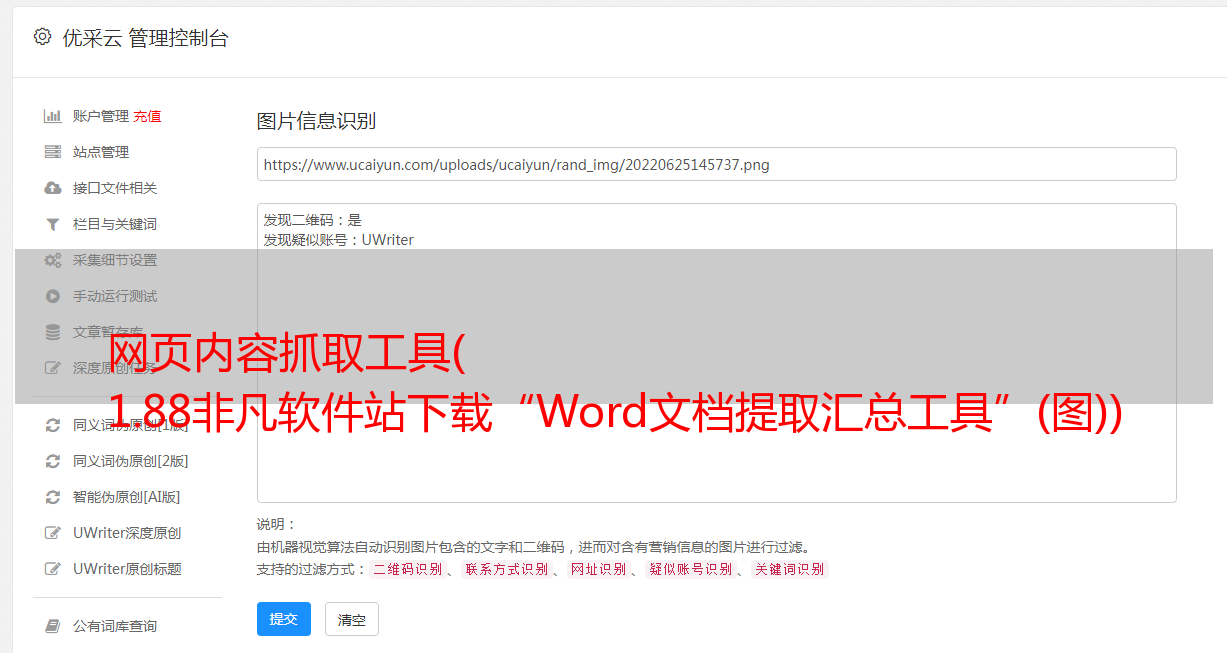The width and height of the screenshot is (1227, 653).
Task: Click the edit icon for UWriter原创标题
Action: tap(53, 569)
